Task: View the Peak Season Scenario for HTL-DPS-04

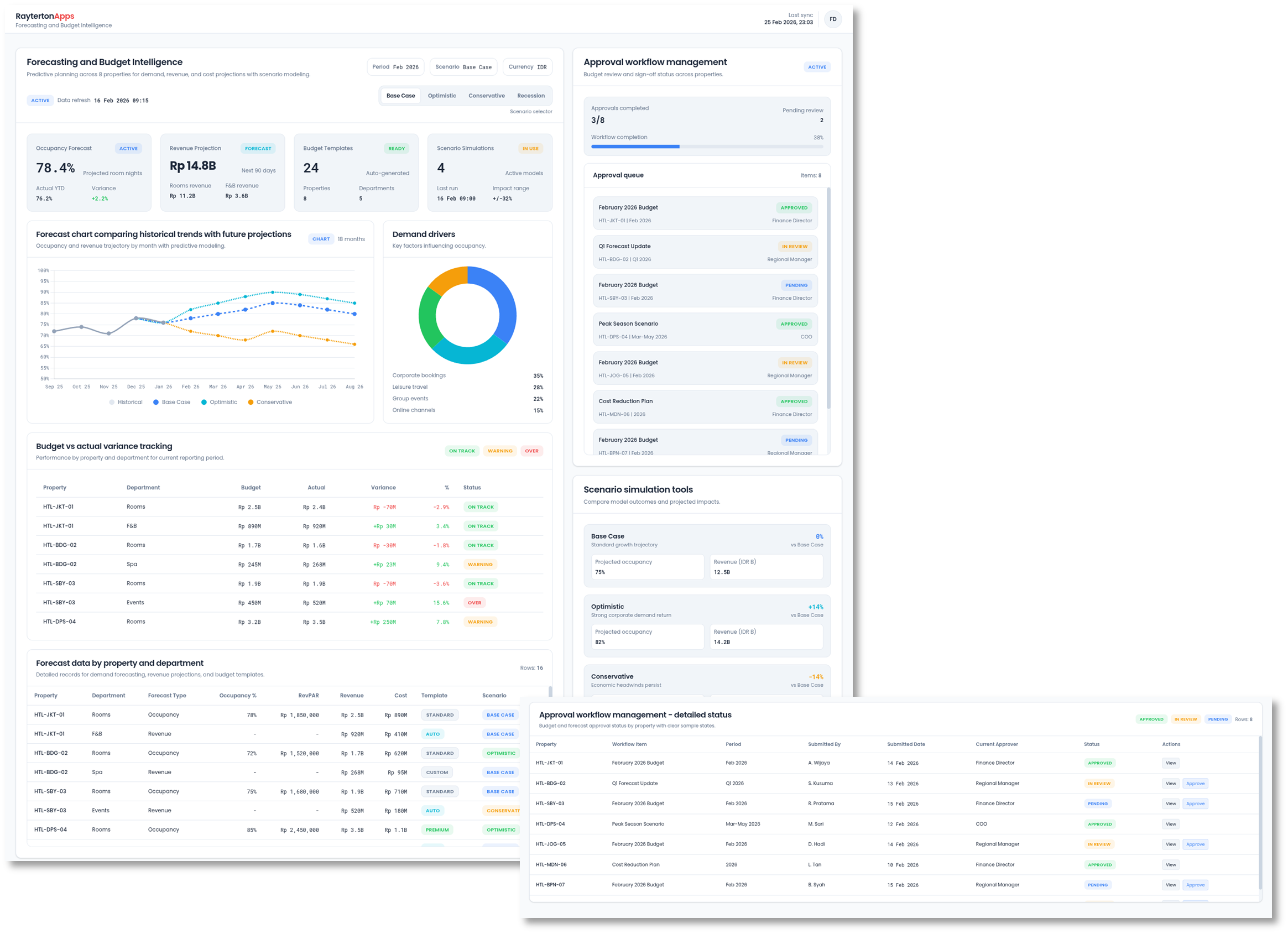Action: pyautogui.click(x=1170, y=824)
